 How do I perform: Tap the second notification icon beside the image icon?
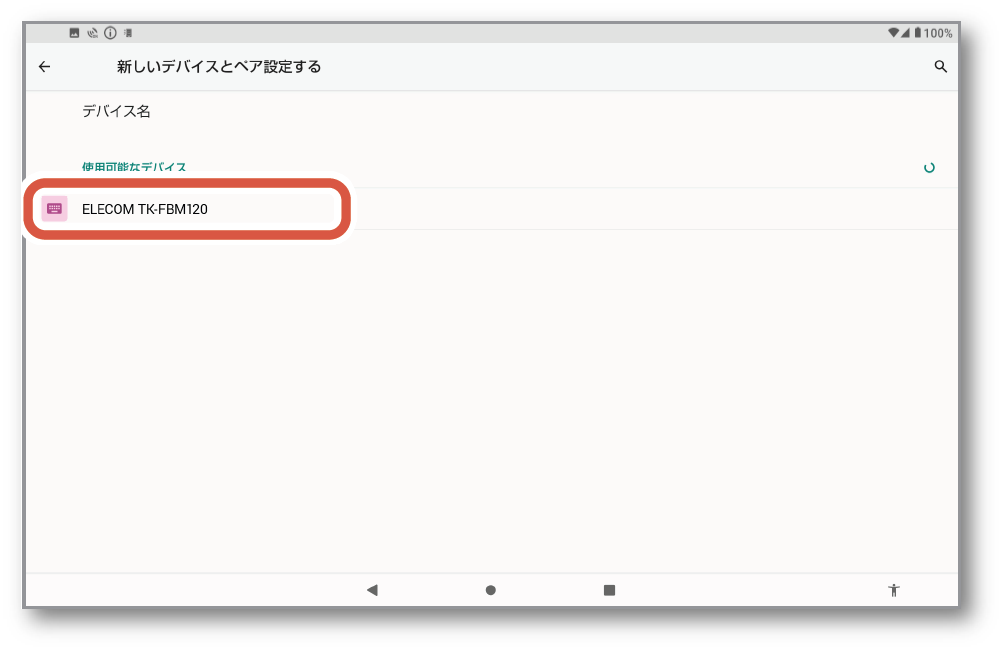pos(92,33)
